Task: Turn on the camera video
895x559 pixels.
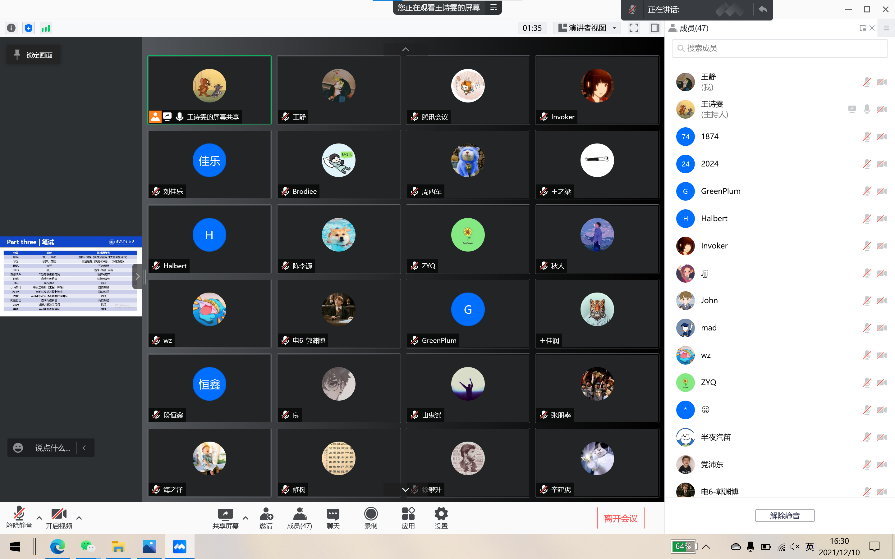Action: coord(59,515)
